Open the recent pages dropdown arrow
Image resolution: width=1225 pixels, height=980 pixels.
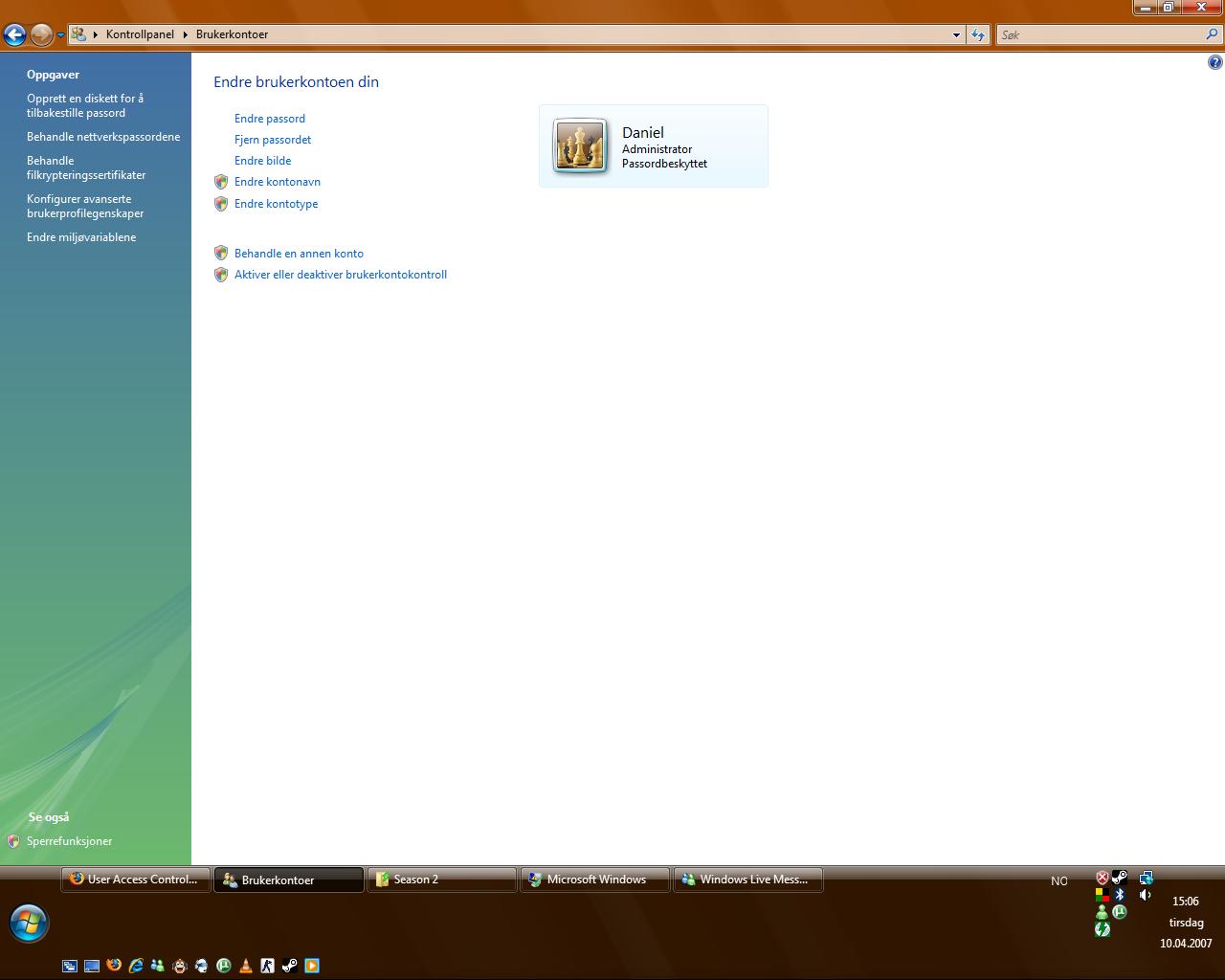point(60,35)
